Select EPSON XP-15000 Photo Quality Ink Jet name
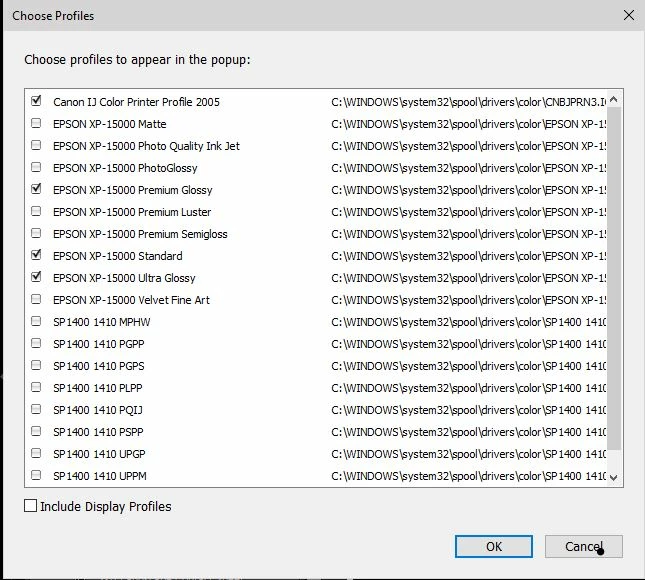645x580 pixels. pos(146,146)
